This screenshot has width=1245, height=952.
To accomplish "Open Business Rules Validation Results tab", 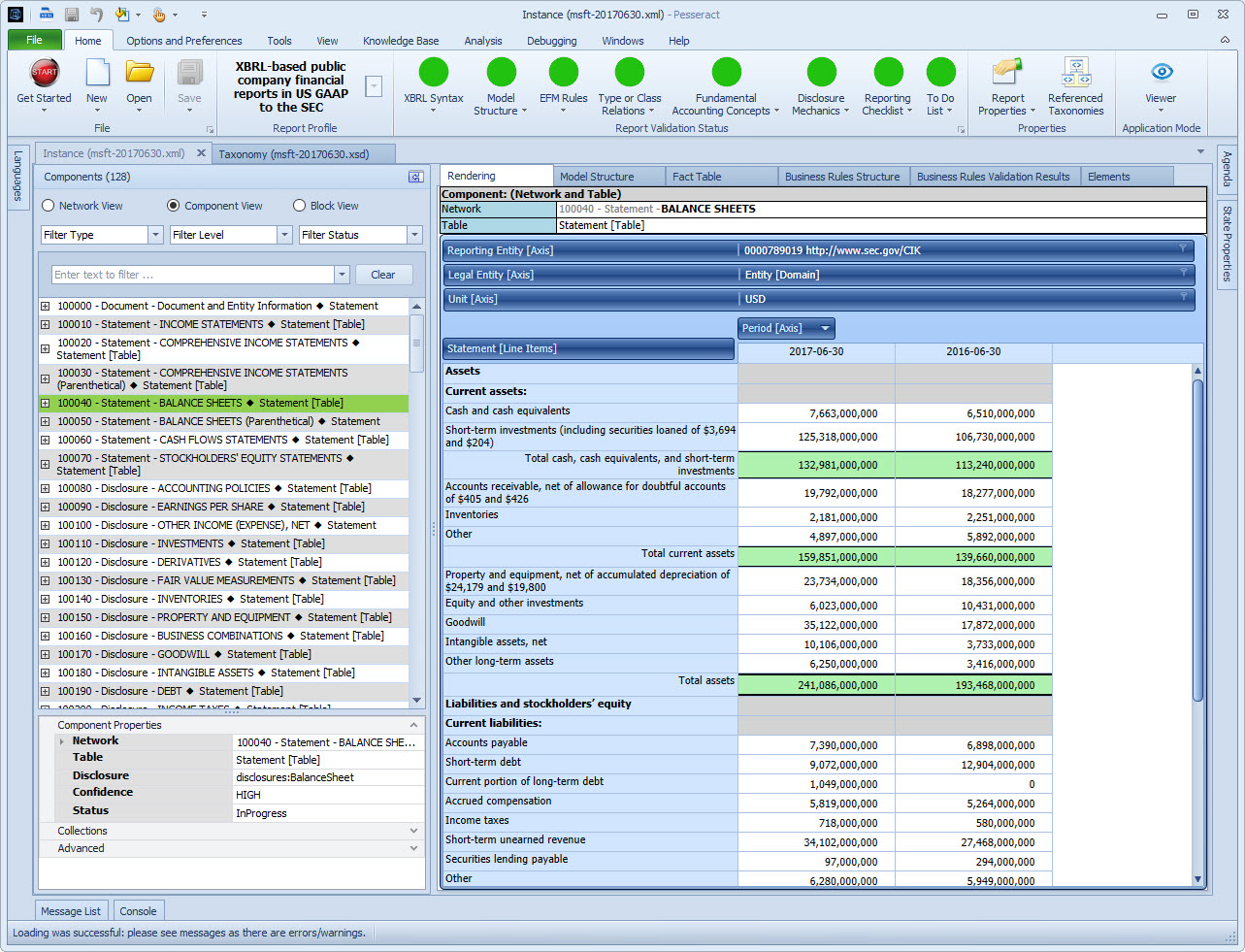I will click(x=994, y=177).
